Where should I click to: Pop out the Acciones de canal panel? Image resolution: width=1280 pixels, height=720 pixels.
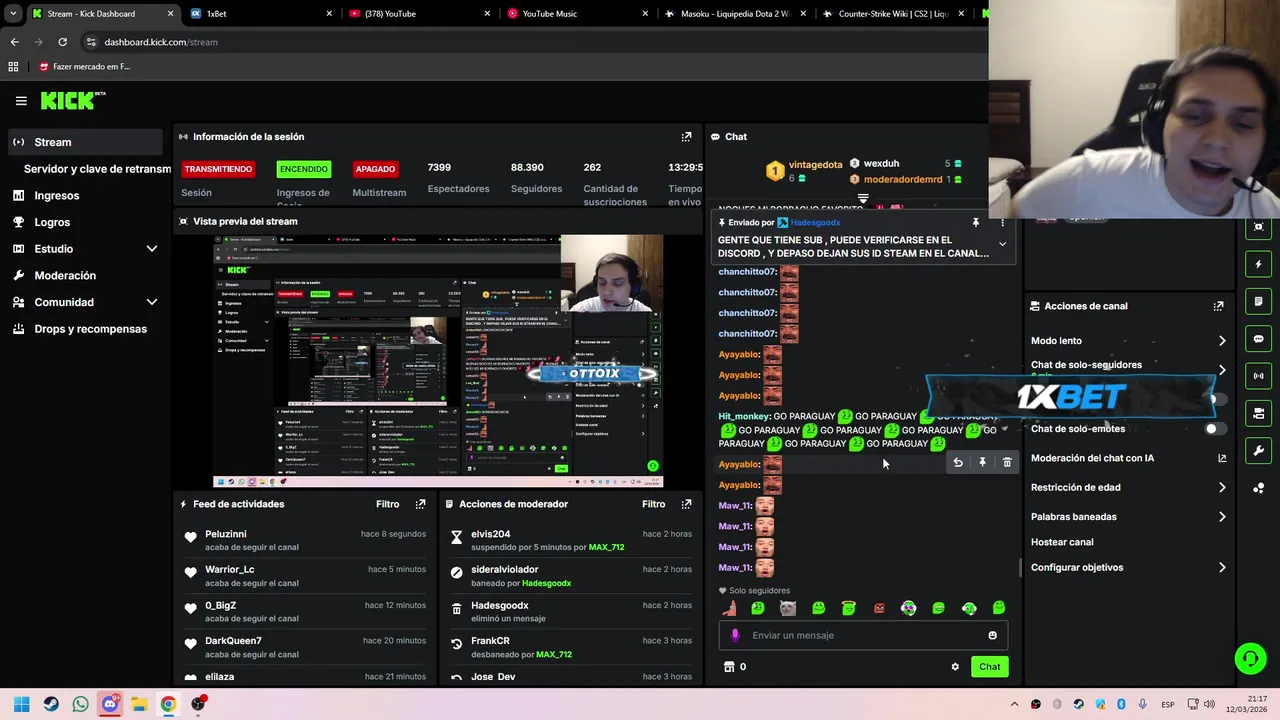tap(1218, 306)
